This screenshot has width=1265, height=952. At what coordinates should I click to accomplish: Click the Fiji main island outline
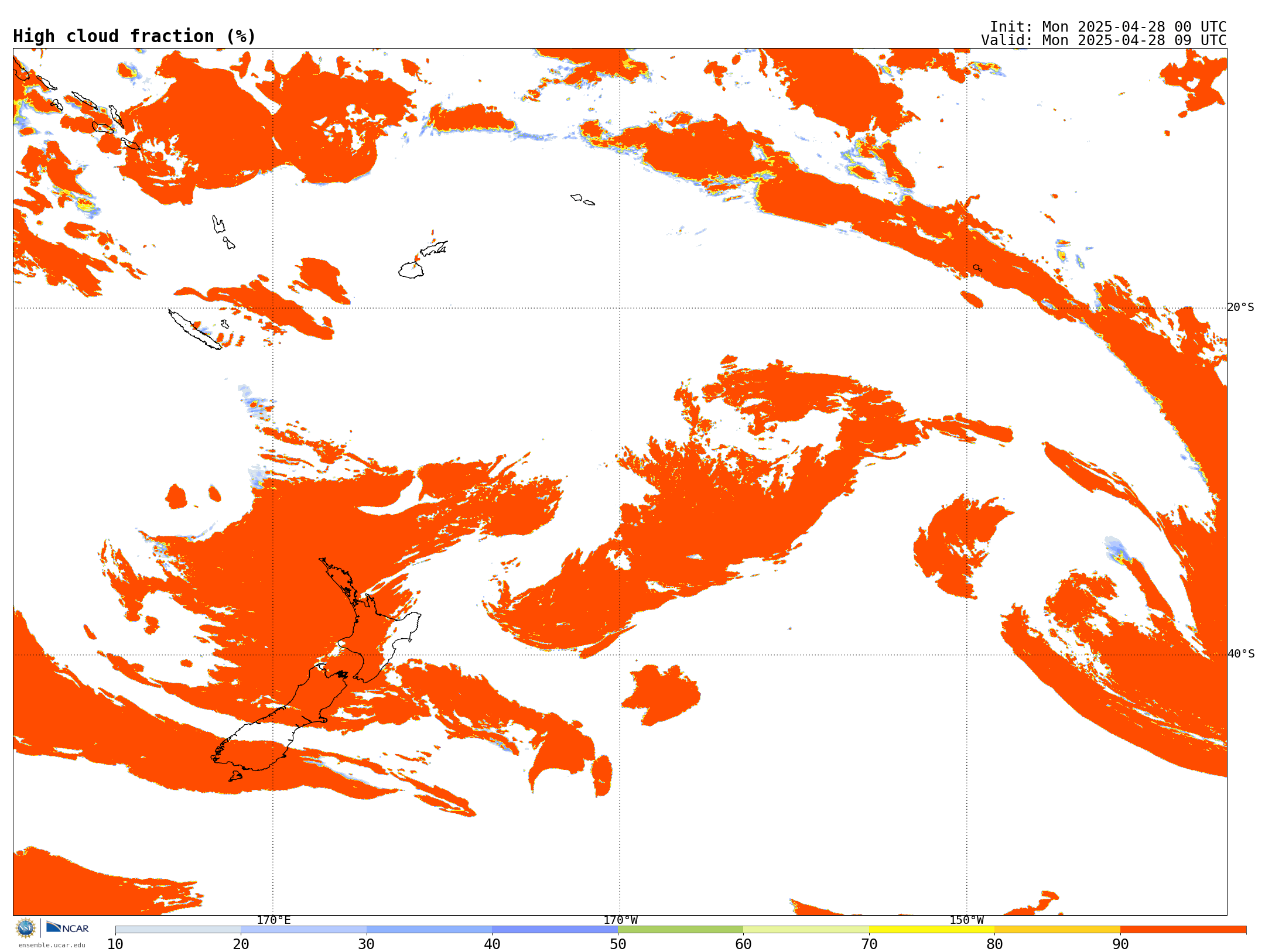[x=411, y=270]
